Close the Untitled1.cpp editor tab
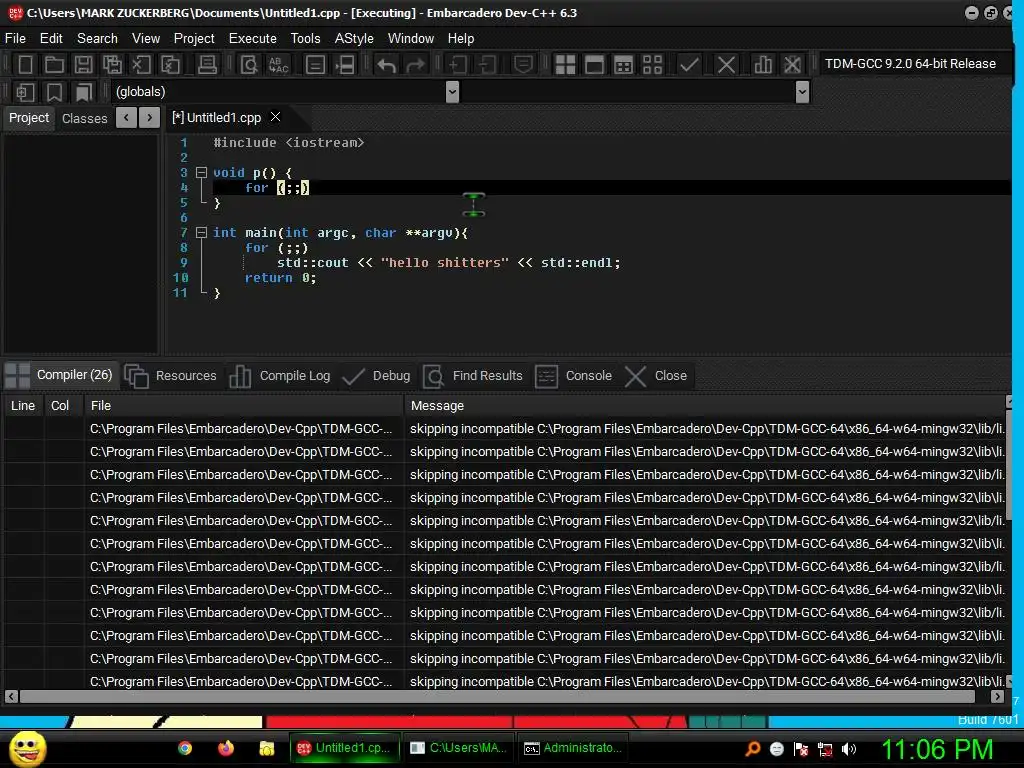This screenshot has height=768, width=1024. point(276,117)
